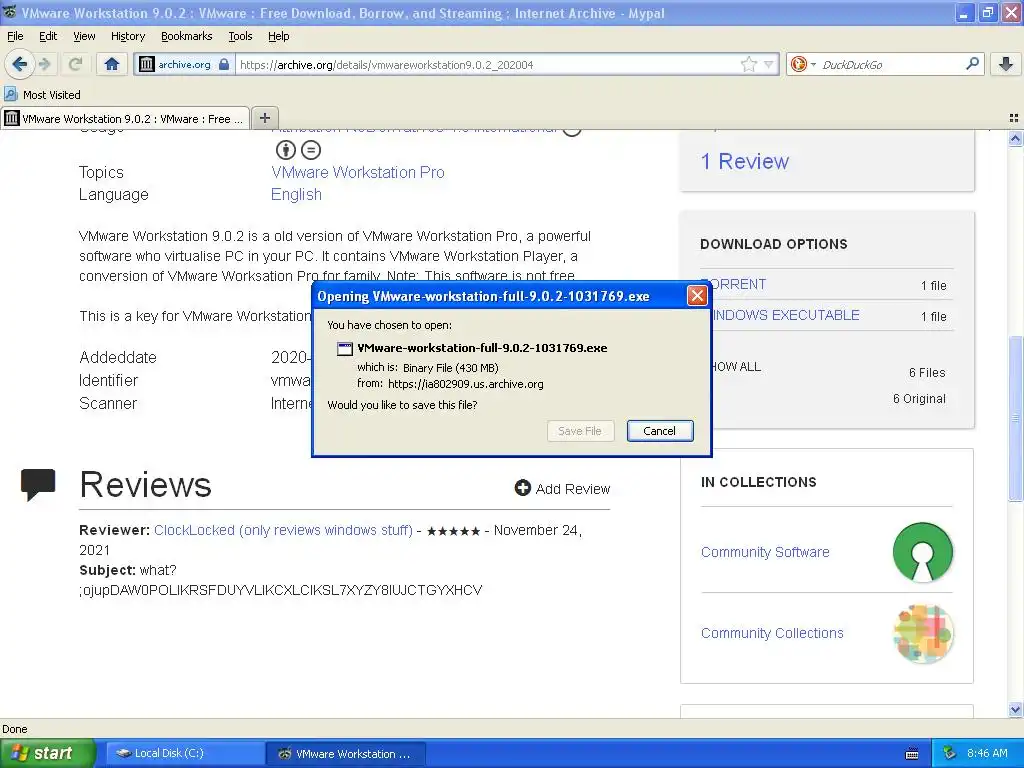Open the Tools menu

click(240, 36)
